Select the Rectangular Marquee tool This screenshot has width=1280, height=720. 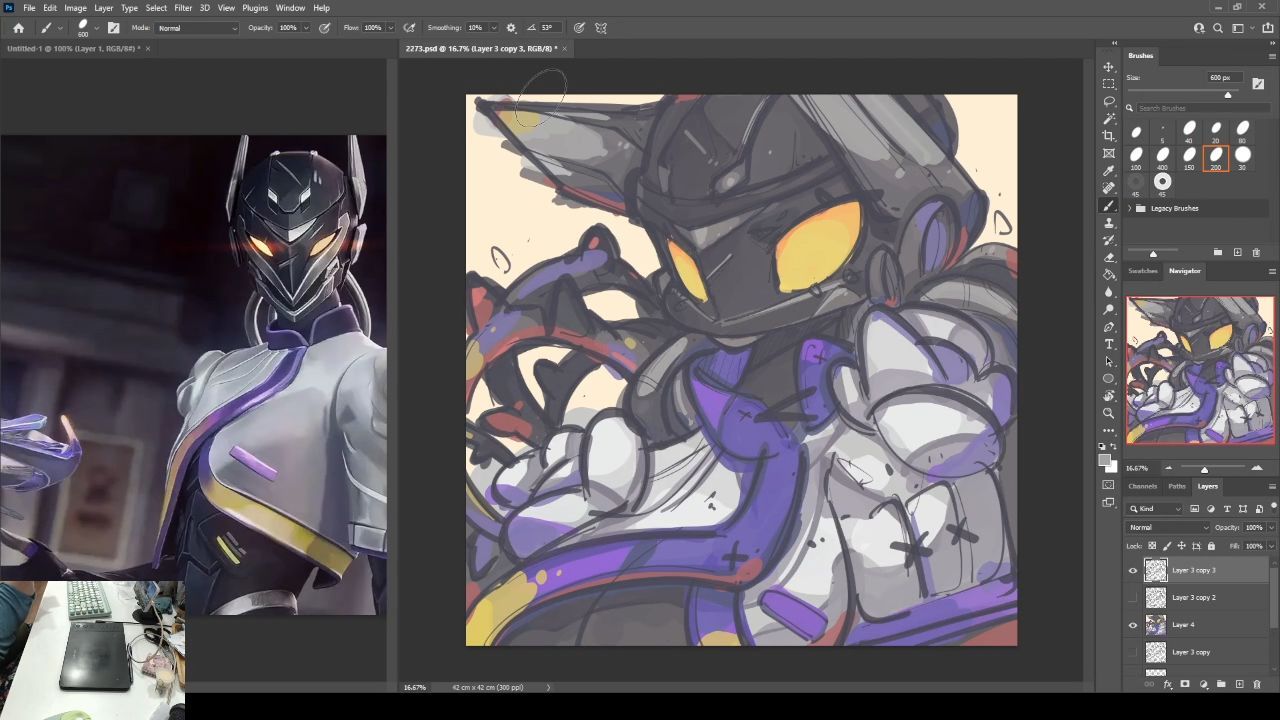(1109, 84)
